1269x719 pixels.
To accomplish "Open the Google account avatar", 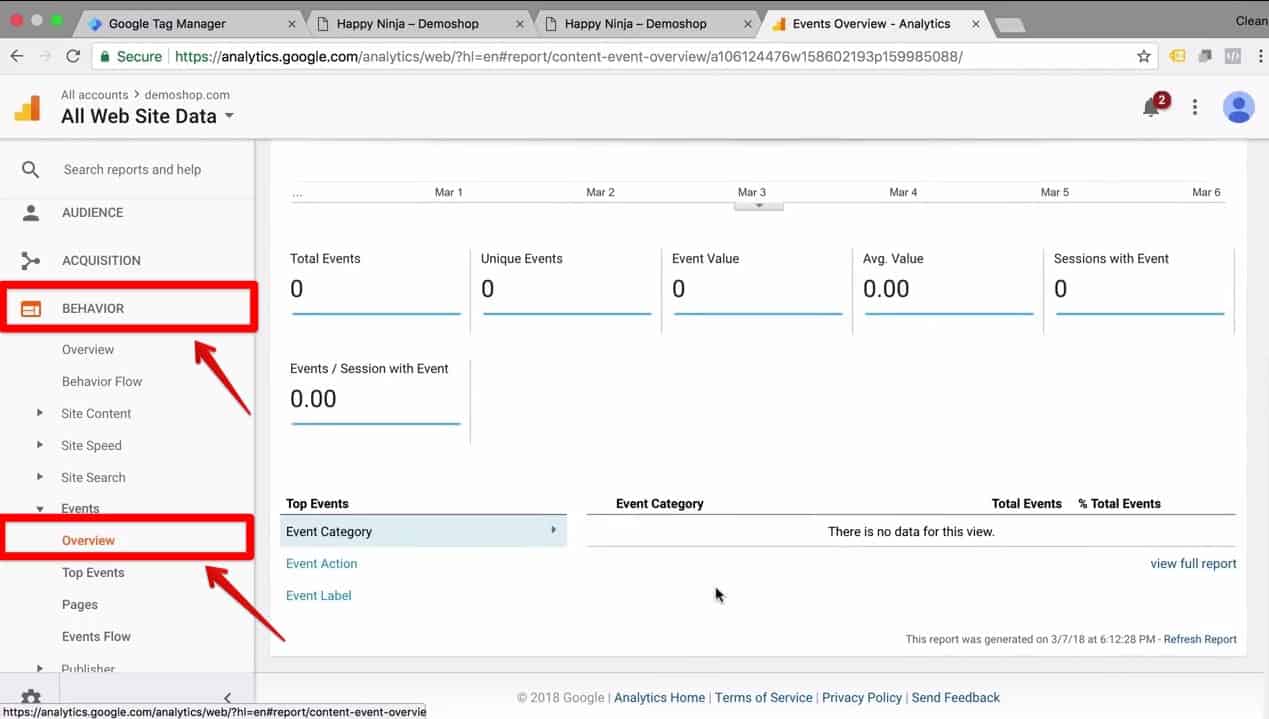I will click(1239, 107).
